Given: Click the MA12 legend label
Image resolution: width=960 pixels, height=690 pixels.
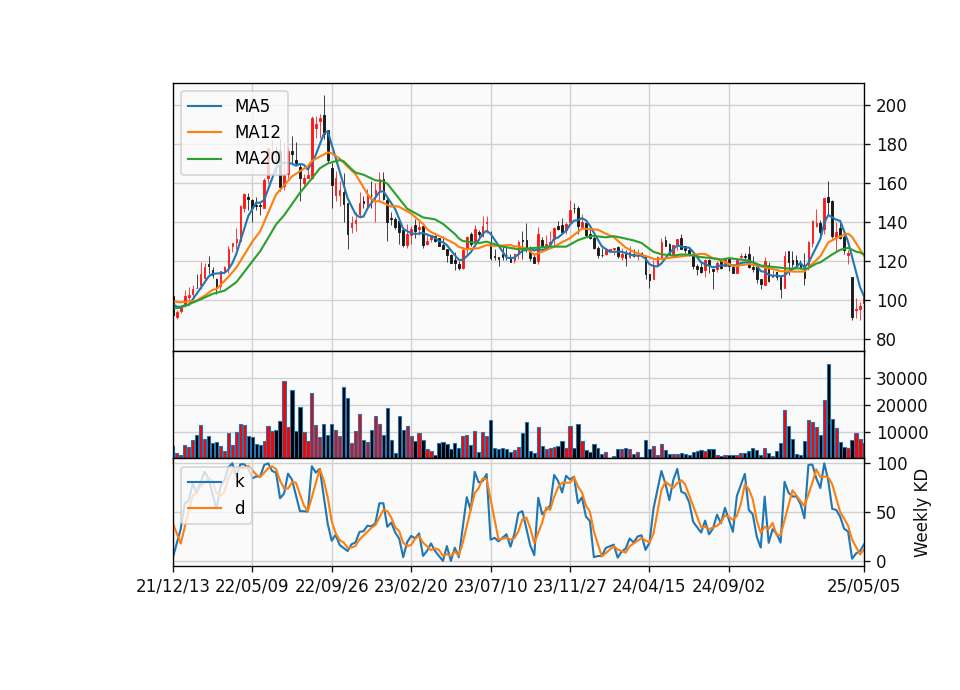Looking at the screenshot, I should 257,132.
